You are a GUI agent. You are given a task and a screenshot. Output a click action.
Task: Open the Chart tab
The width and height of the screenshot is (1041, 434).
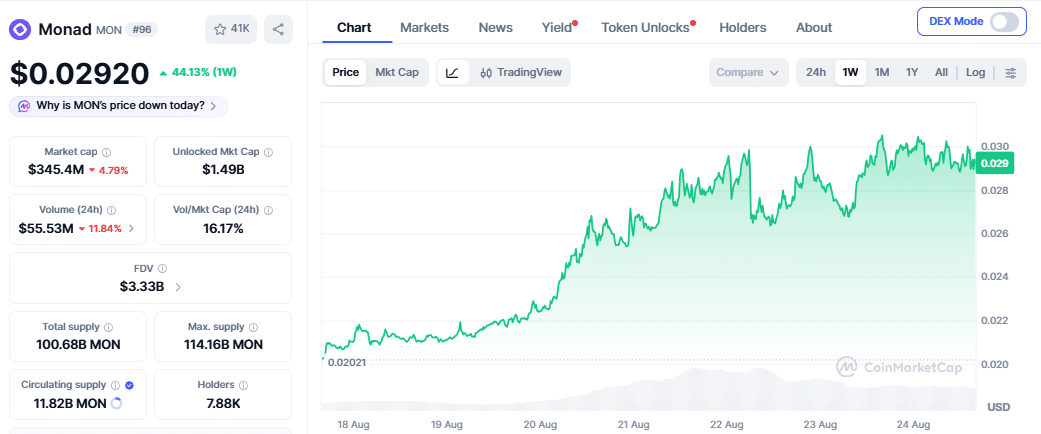[x=355, y=28]
